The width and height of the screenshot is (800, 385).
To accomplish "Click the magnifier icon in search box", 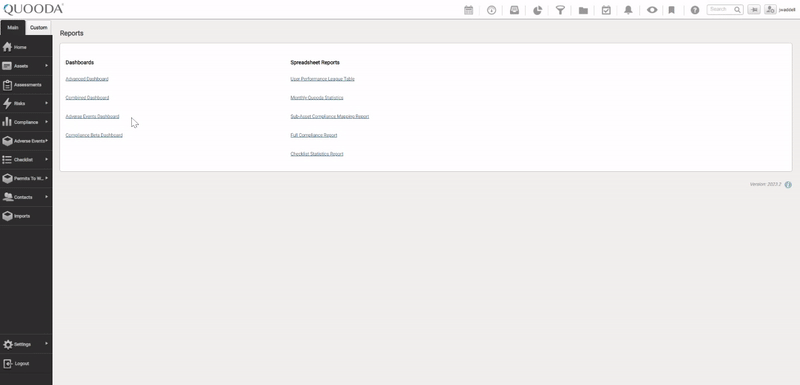I will tap(737, 10).
